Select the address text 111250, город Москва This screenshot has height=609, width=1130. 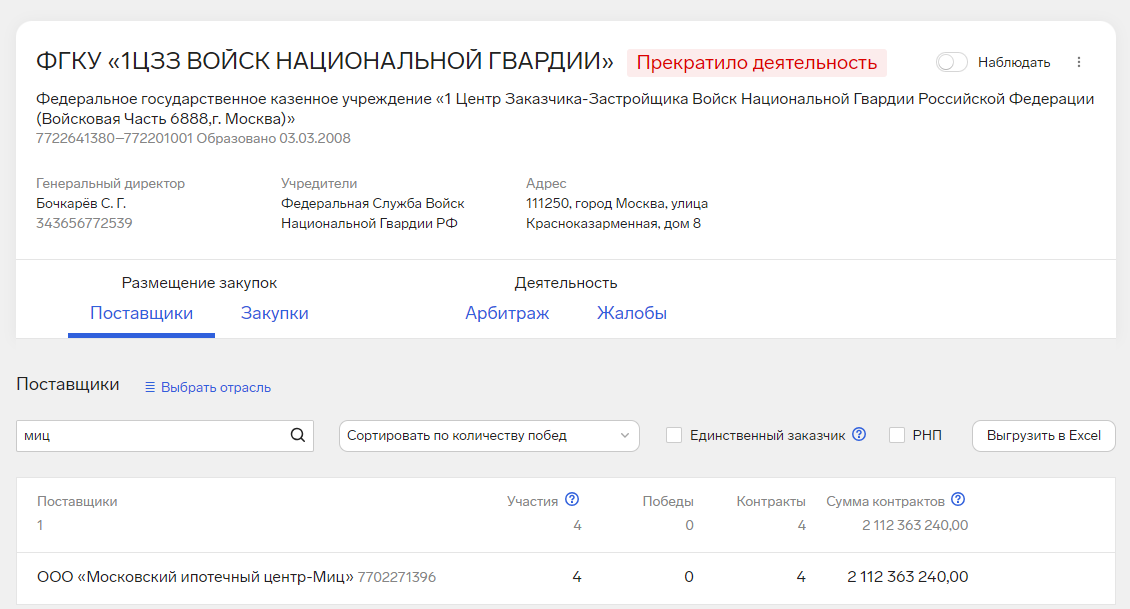coord(597,204)
